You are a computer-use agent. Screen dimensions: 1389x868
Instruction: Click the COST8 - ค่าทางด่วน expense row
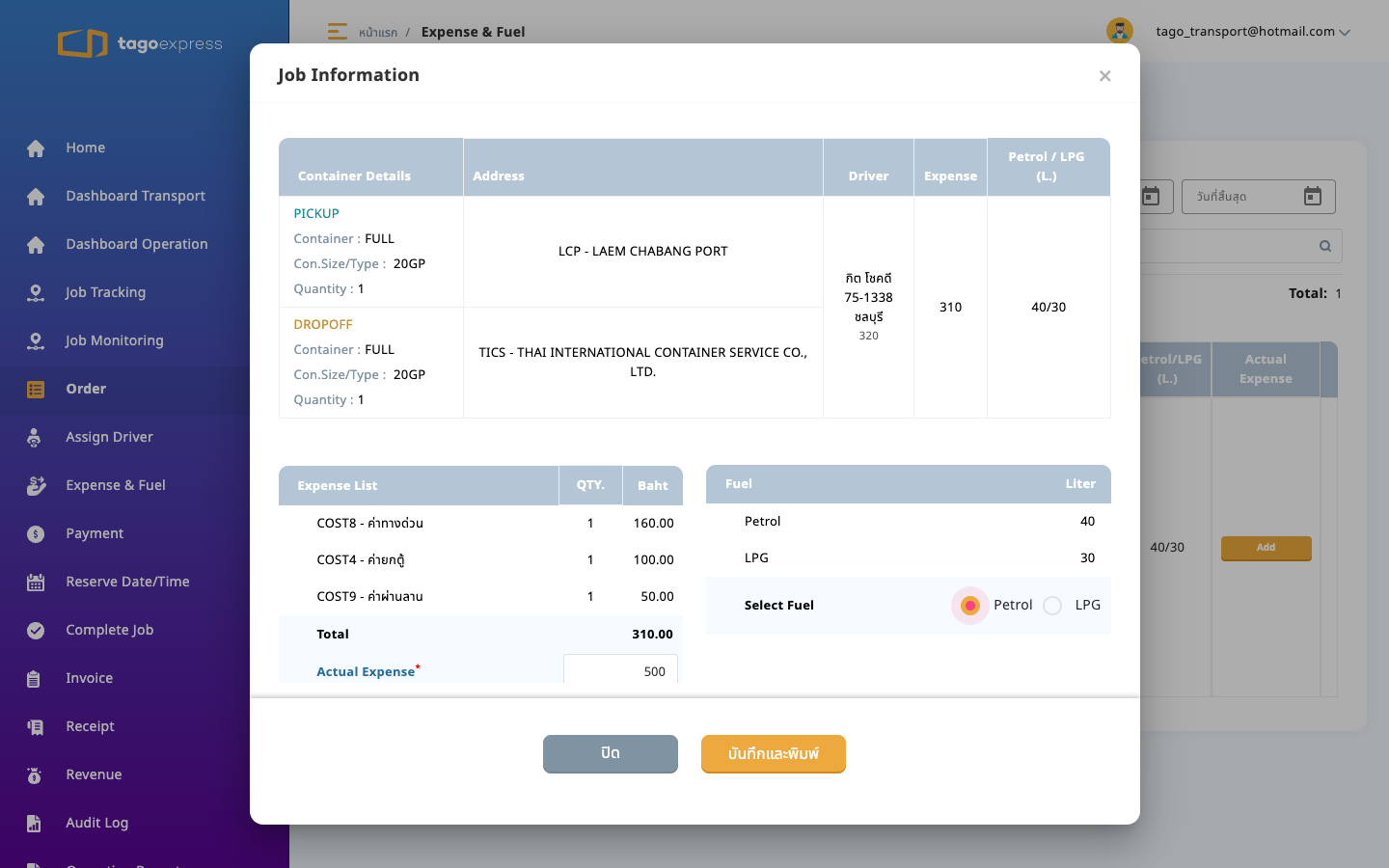click(480, 523)
